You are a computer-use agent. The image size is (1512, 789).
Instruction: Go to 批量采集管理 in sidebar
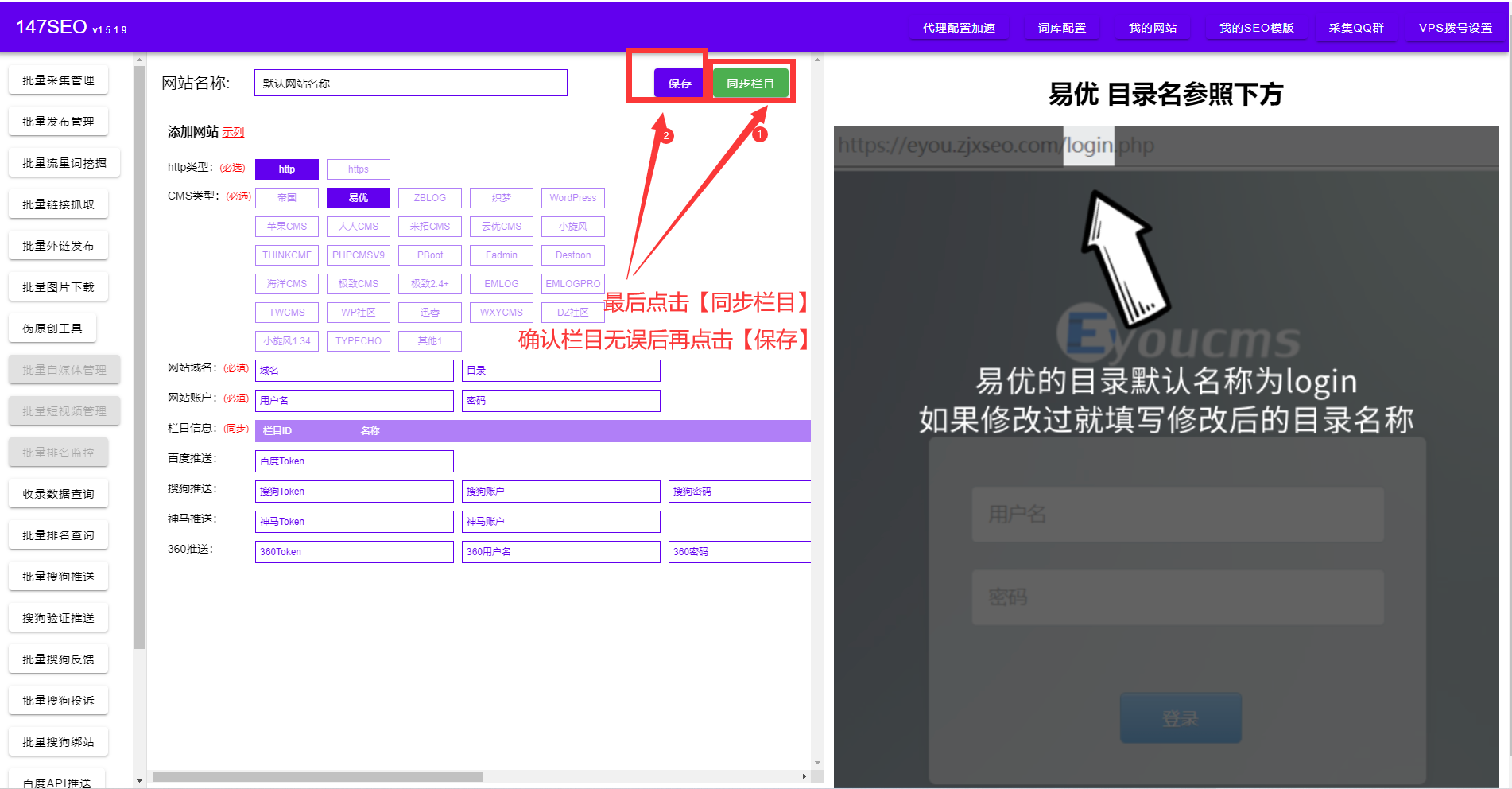[x=58, y=80]
